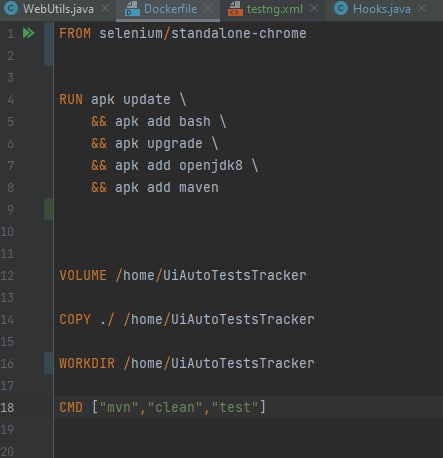This screenshot has height=458, width=443.
Task: Click the run gutter icon on line 1
Action: pyautogui.click(x=28, y=33)
